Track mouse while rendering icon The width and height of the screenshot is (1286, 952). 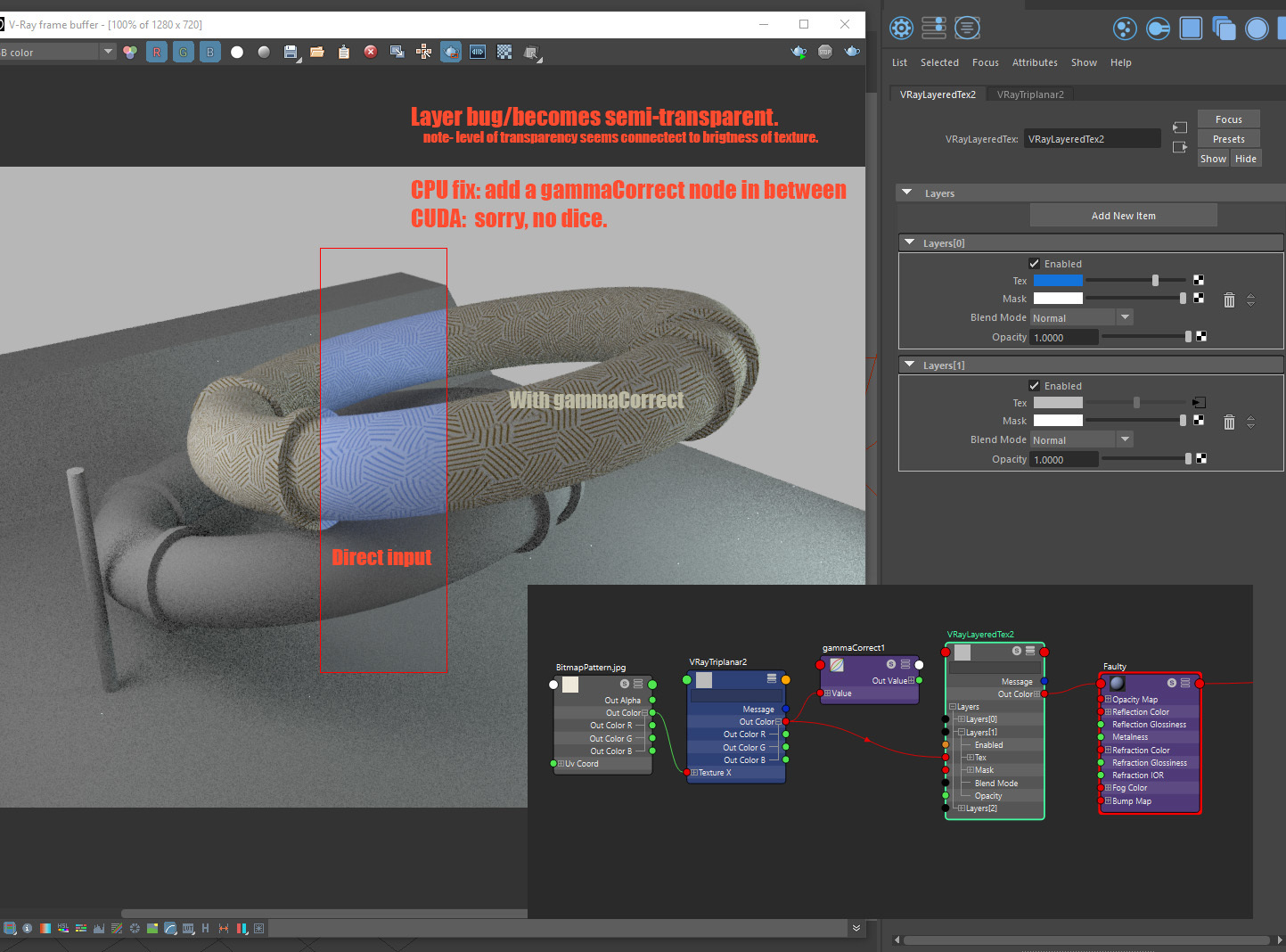(x=424, y=53)
